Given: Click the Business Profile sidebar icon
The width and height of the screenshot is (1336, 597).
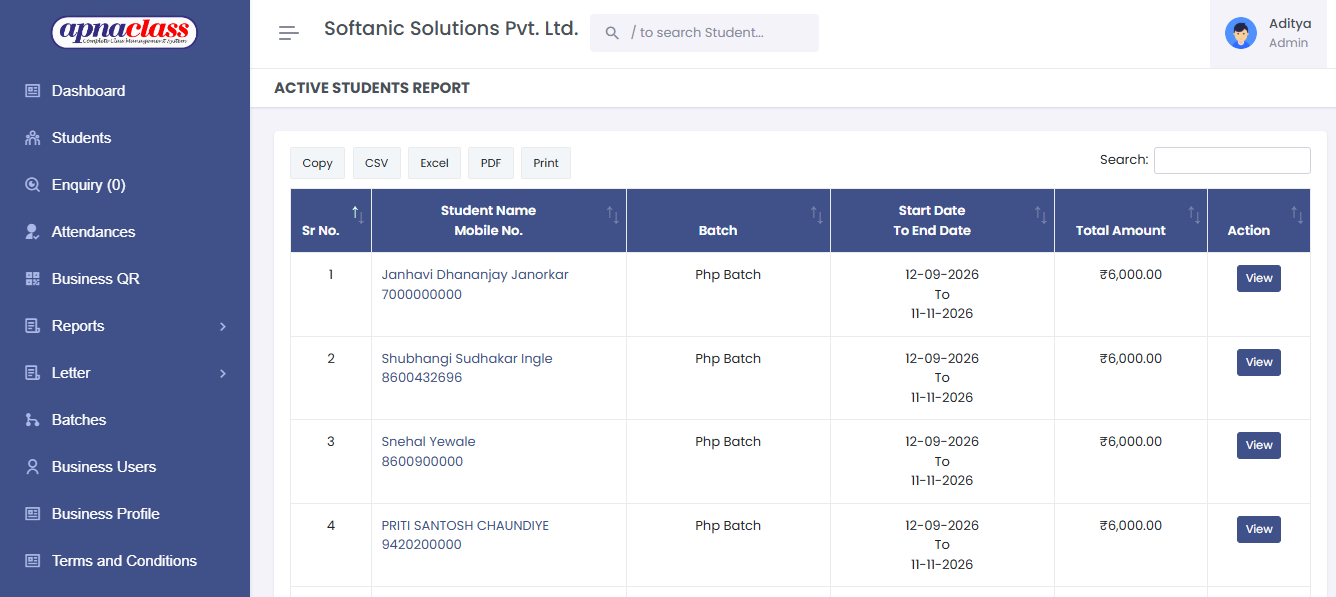Looking at the screenshot, I should (x=32, y=514).
